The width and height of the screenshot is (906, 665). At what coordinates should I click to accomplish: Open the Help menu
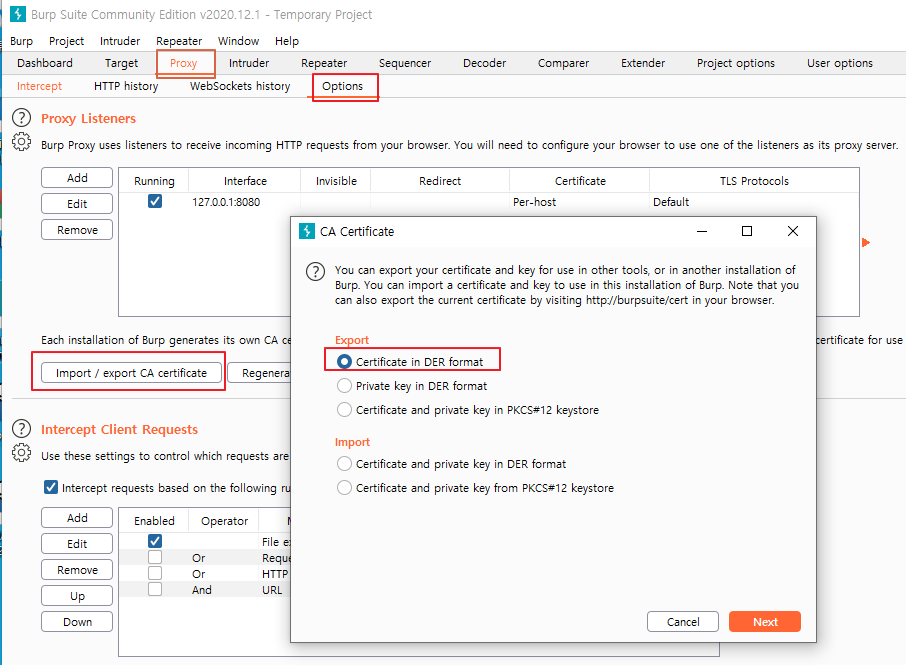click(287, 41)
